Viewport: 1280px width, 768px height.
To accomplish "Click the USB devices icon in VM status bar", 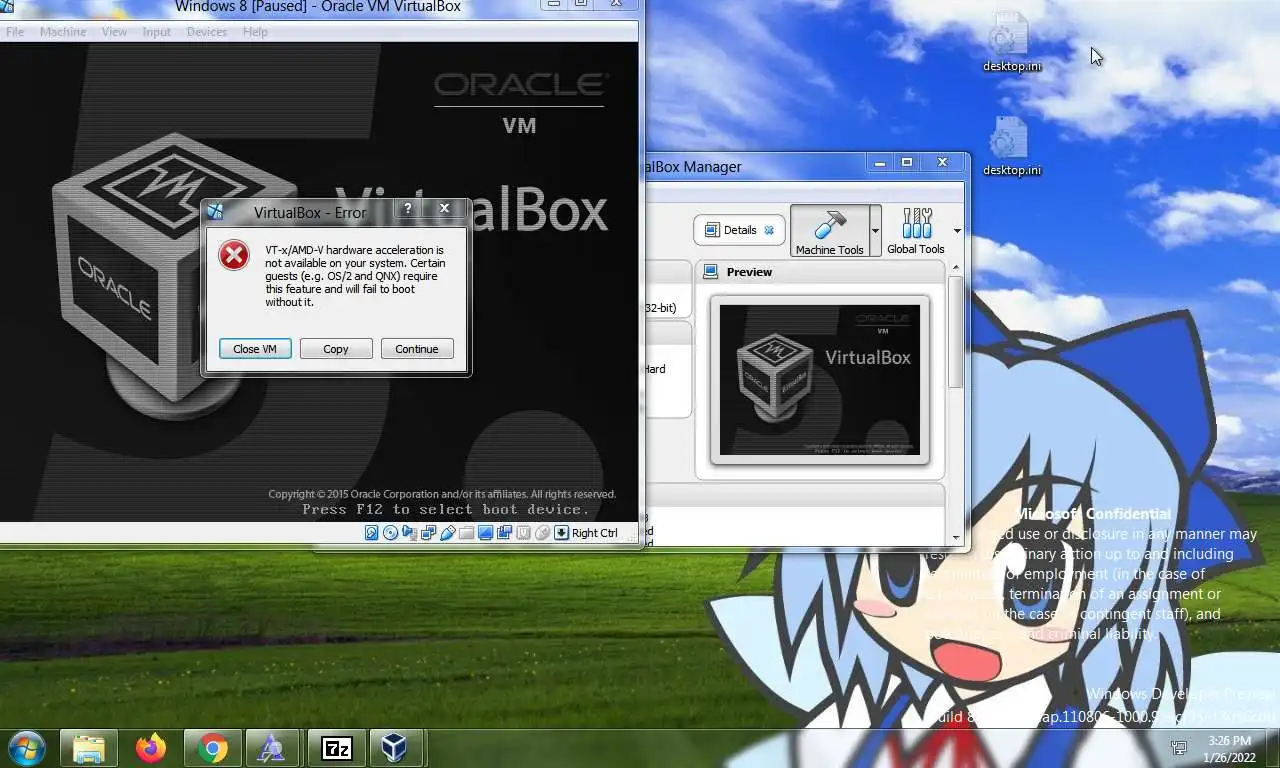I will tap(447, 533).
